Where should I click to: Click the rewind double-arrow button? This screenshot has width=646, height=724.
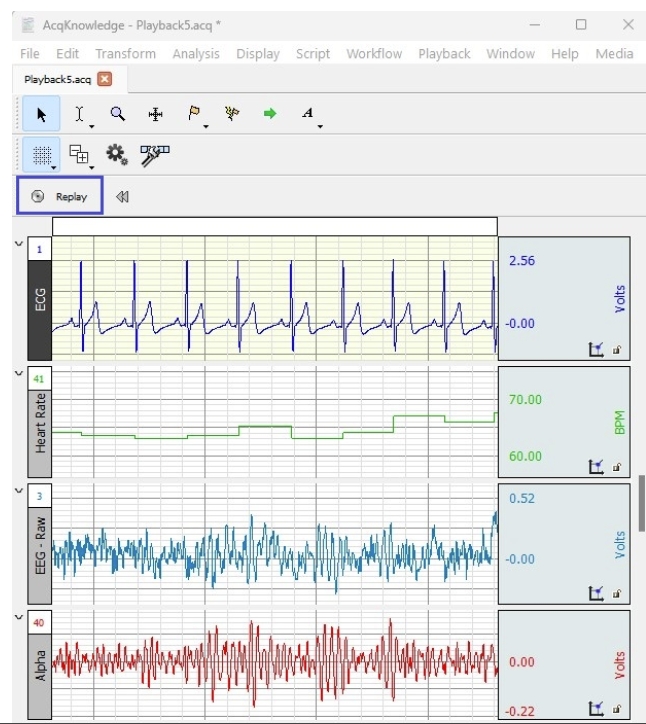[x=122, y=197]
